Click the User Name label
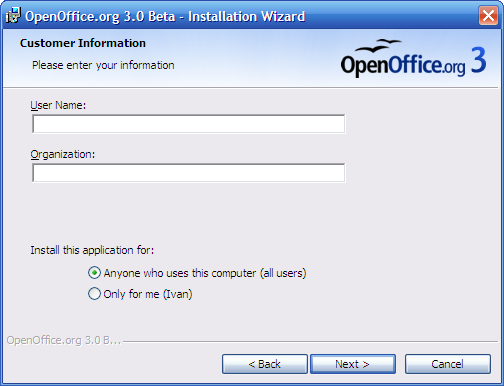The image size is (504, 386). [x=58, y=105]
